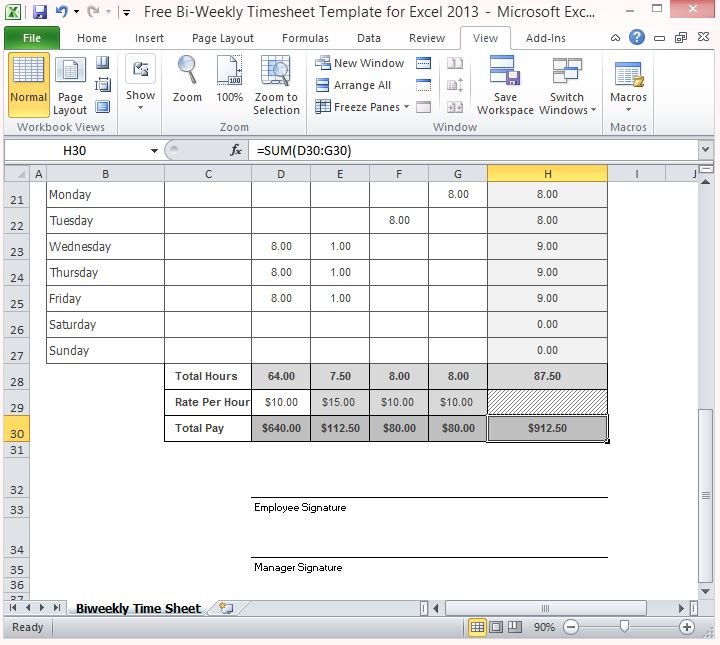This screenshot has height=645, width=720.
Task: Switch to the Page Layout ribbon tab
Action: click(x=222, y=38)
